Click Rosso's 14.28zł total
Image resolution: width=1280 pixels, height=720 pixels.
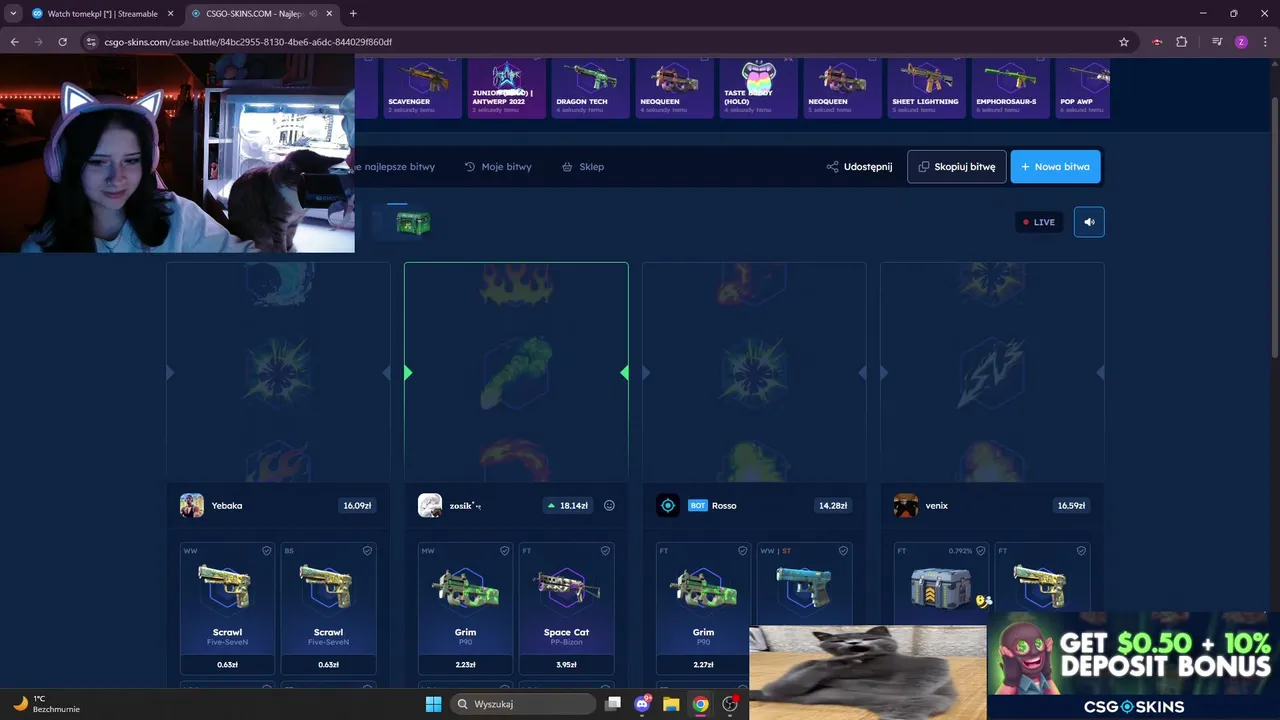833,505
